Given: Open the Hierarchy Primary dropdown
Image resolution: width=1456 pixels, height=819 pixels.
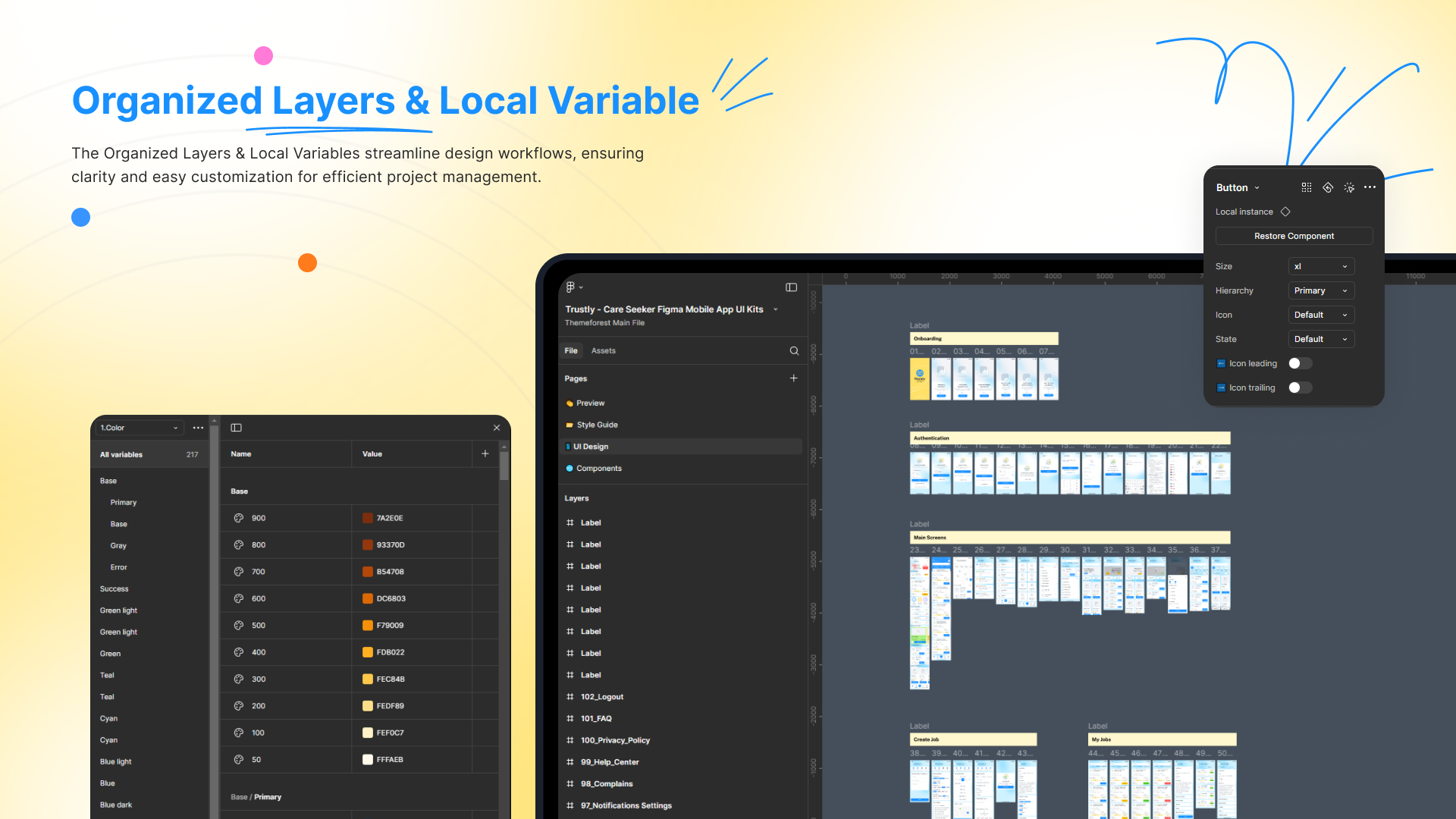Looking at the screenshot, I should click(x=1320, y=290).
